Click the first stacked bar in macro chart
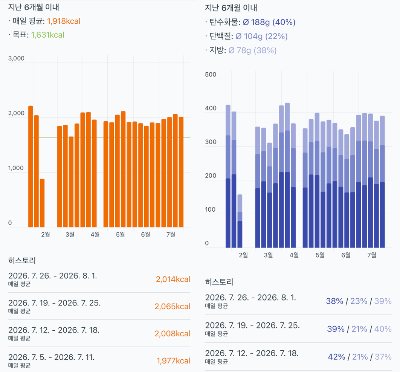Screen dimensions: 400x372 tap(228, 176)
